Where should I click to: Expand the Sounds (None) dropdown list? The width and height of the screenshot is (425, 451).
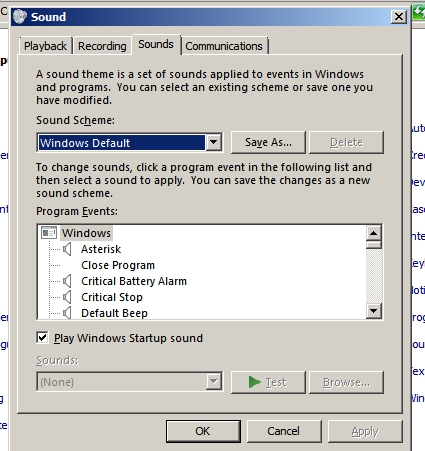pos(213,382)
